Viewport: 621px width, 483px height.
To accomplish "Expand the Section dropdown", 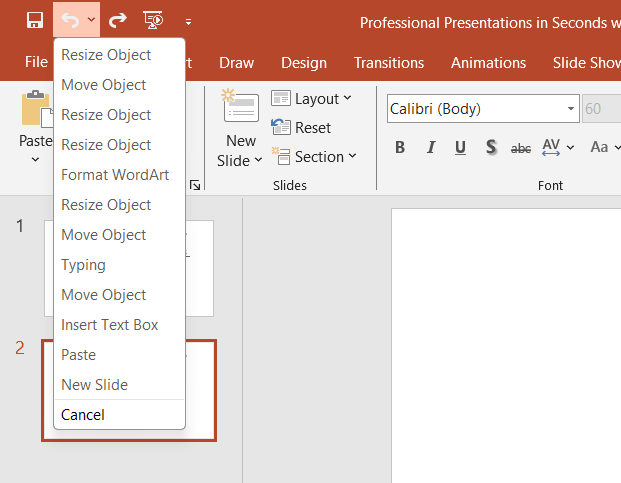I will [312, 157].
